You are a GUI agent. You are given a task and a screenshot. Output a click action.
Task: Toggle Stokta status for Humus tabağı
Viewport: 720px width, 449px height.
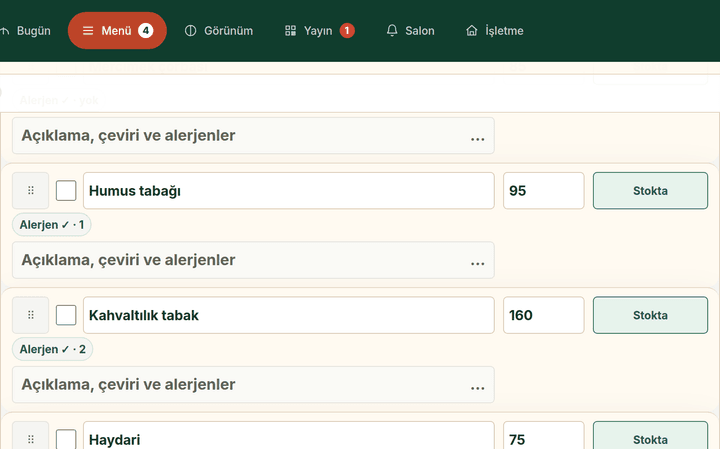click(x=650, y=191)
